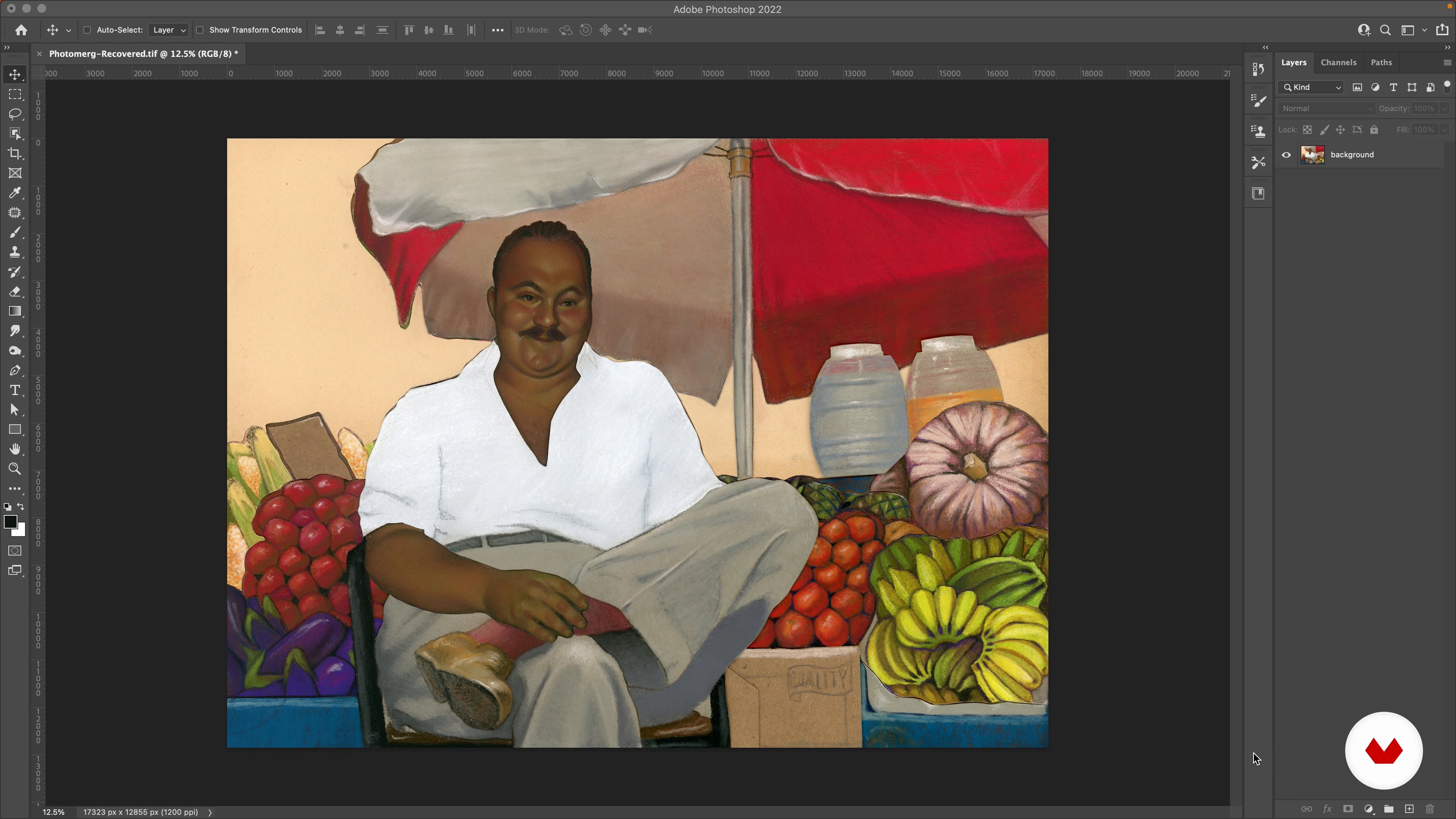Select the Move tool
1456x819 pixels.
[15, 75]
